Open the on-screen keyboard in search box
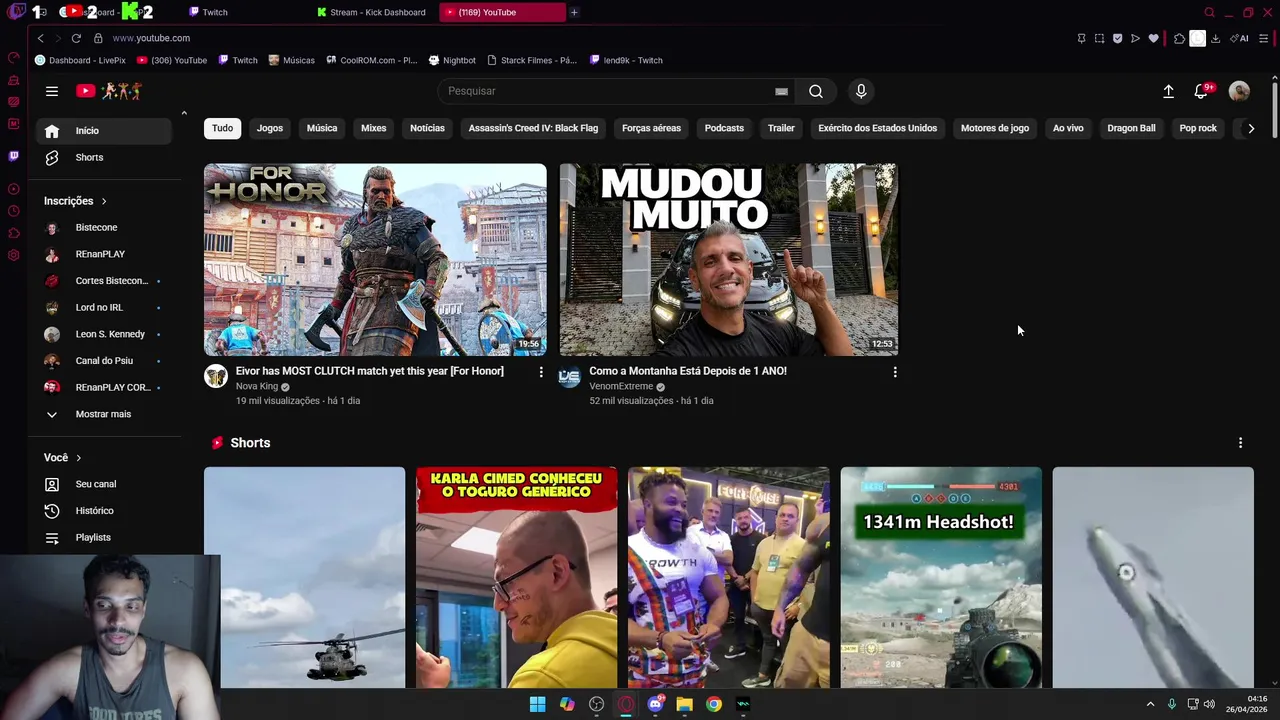Image resolution: width=1280 pixels, height=720 pixels. point(781,91)
